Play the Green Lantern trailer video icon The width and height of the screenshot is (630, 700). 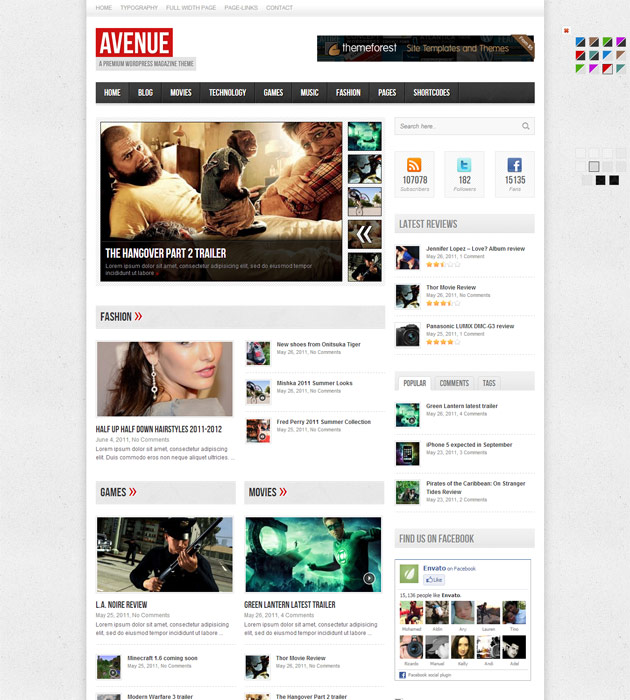369,578
